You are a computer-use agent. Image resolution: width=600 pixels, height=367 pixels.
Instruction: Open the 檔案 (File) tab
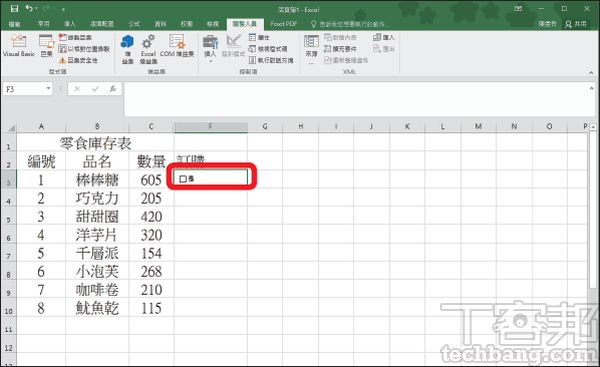pos(14,24)
